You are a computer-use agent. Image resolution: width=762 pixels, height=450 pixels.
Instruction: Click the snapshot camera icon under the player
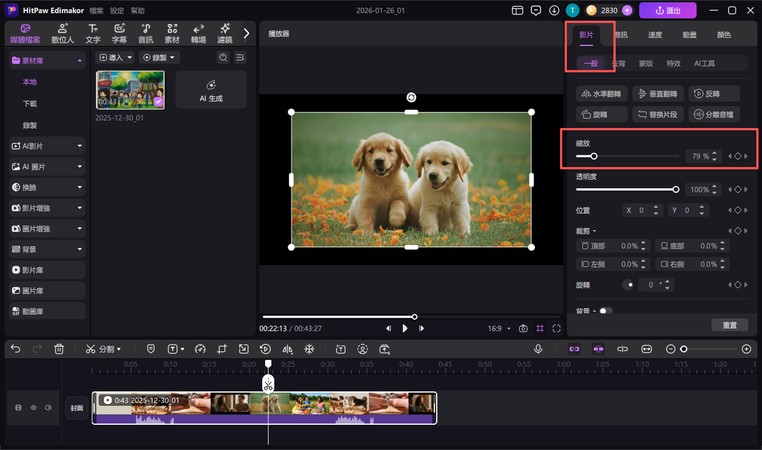(x=522, y=328)
